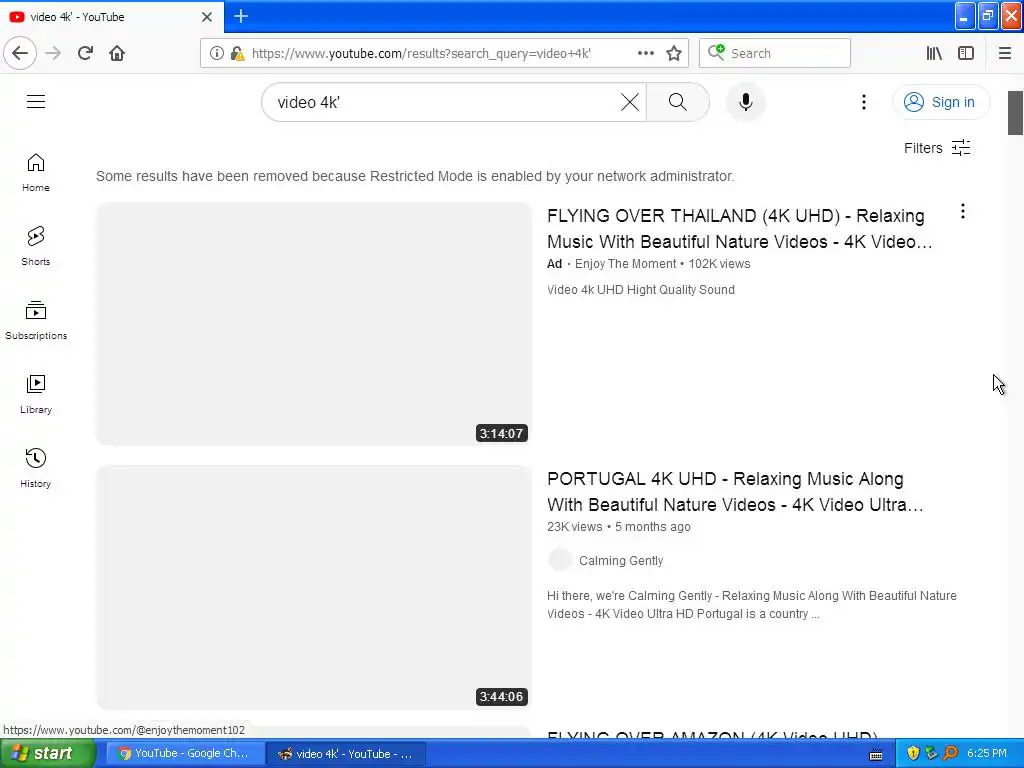Bookmark this page with the star icon
1024x768 pixels.
point(674,53)
